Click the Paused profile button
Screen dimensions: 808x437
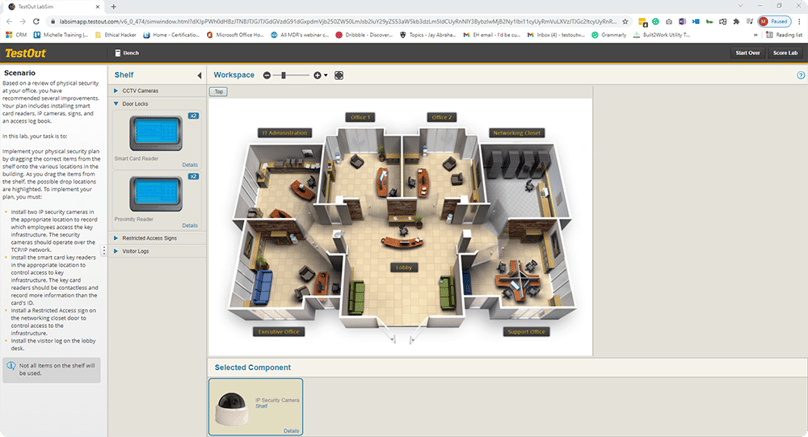pyautogui.click(x=775, y=22)
